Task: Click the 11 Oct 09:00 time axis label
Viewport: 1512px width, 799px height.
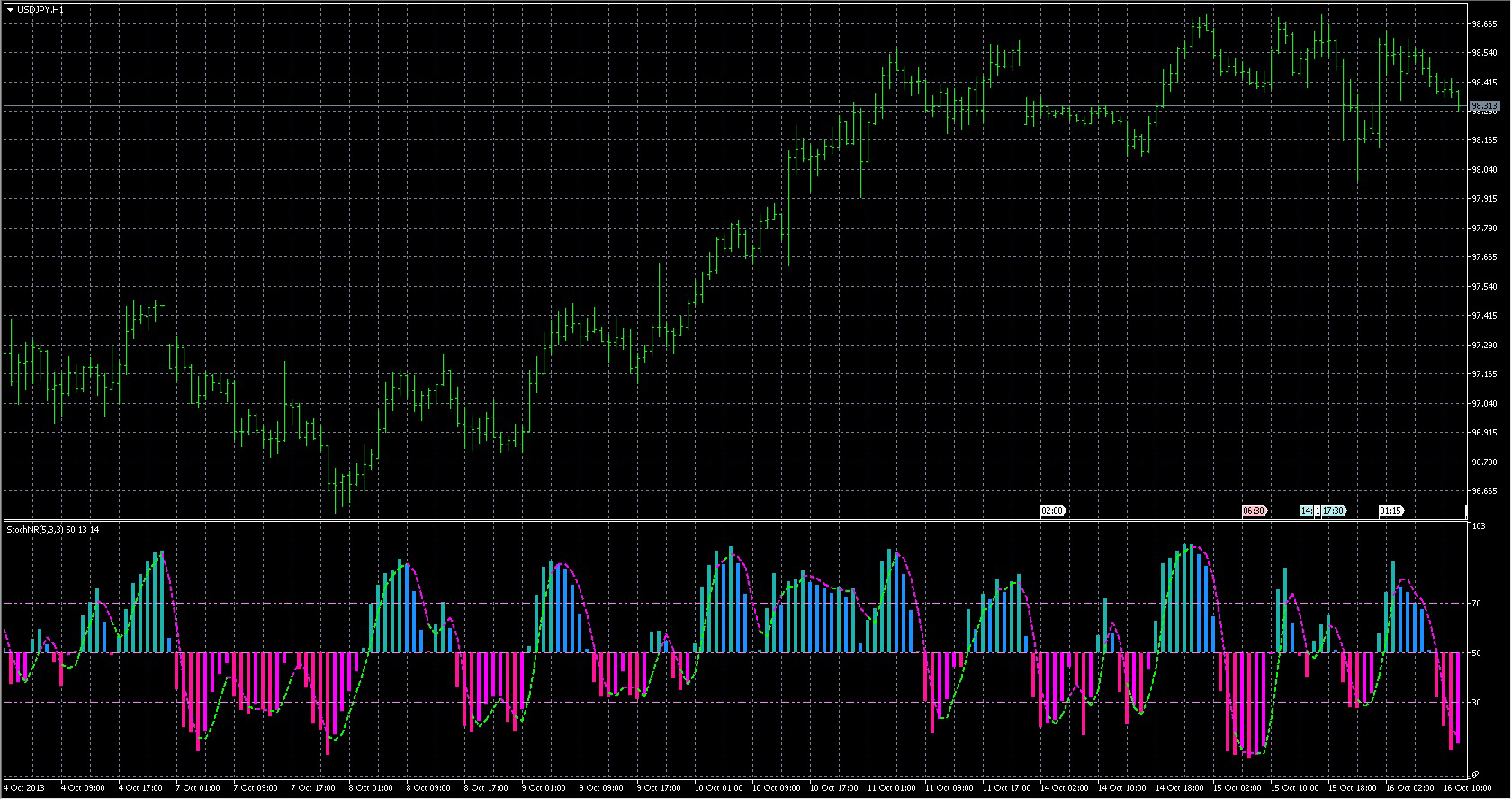Action: pyautogui.click(x=949, y=788)
